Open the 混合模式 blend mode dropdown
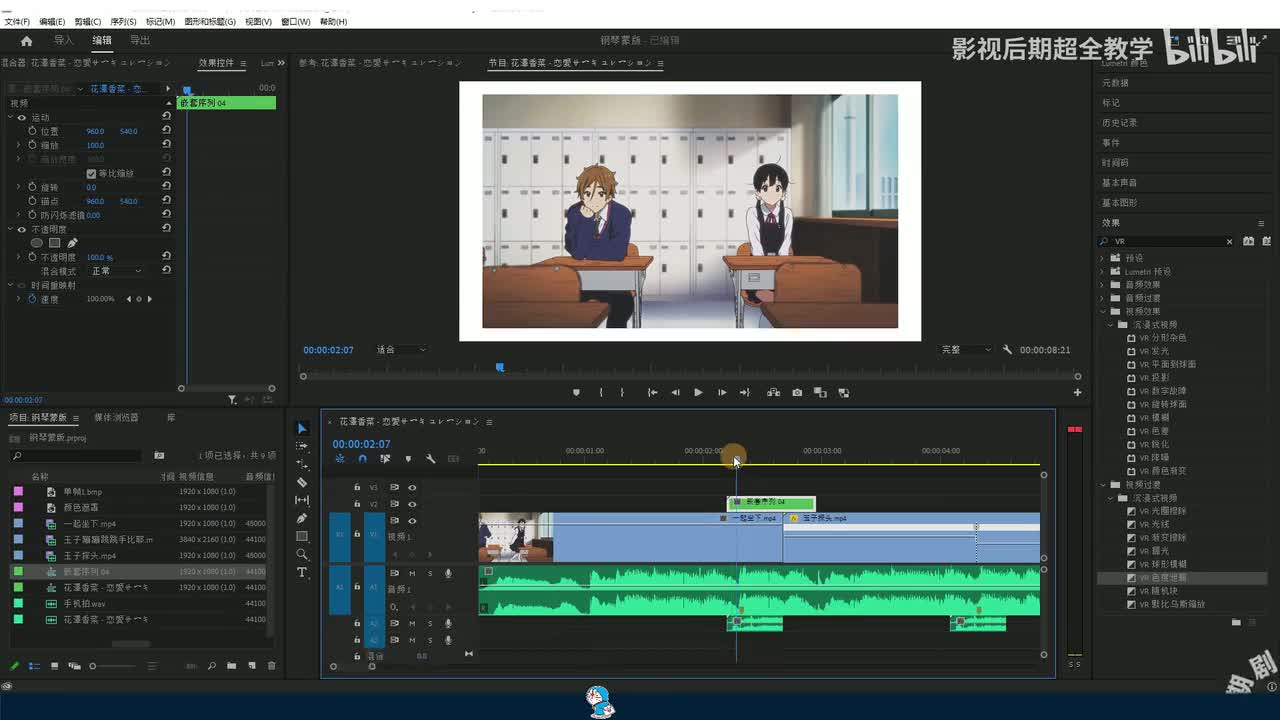Viewport: 1280px width, 720px height. [x=117, y=271]
